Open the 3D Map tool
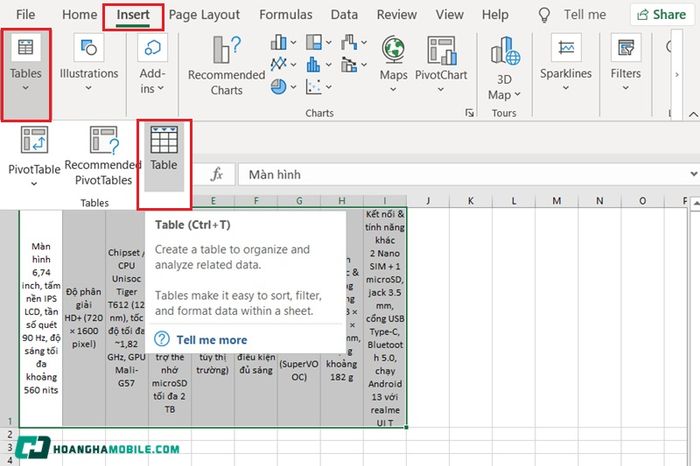 [504, 68]
